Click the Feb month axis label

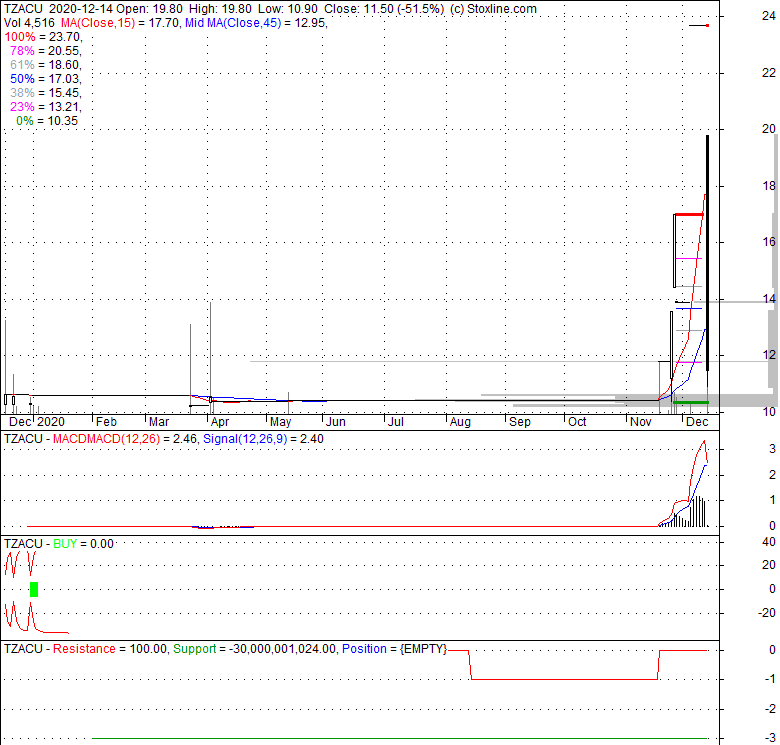tap(106, 422)
